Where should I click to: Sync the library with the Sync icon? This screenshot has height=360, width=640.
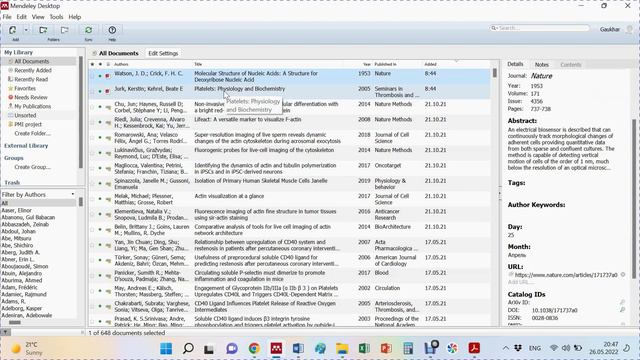click(x=89, y=30)
